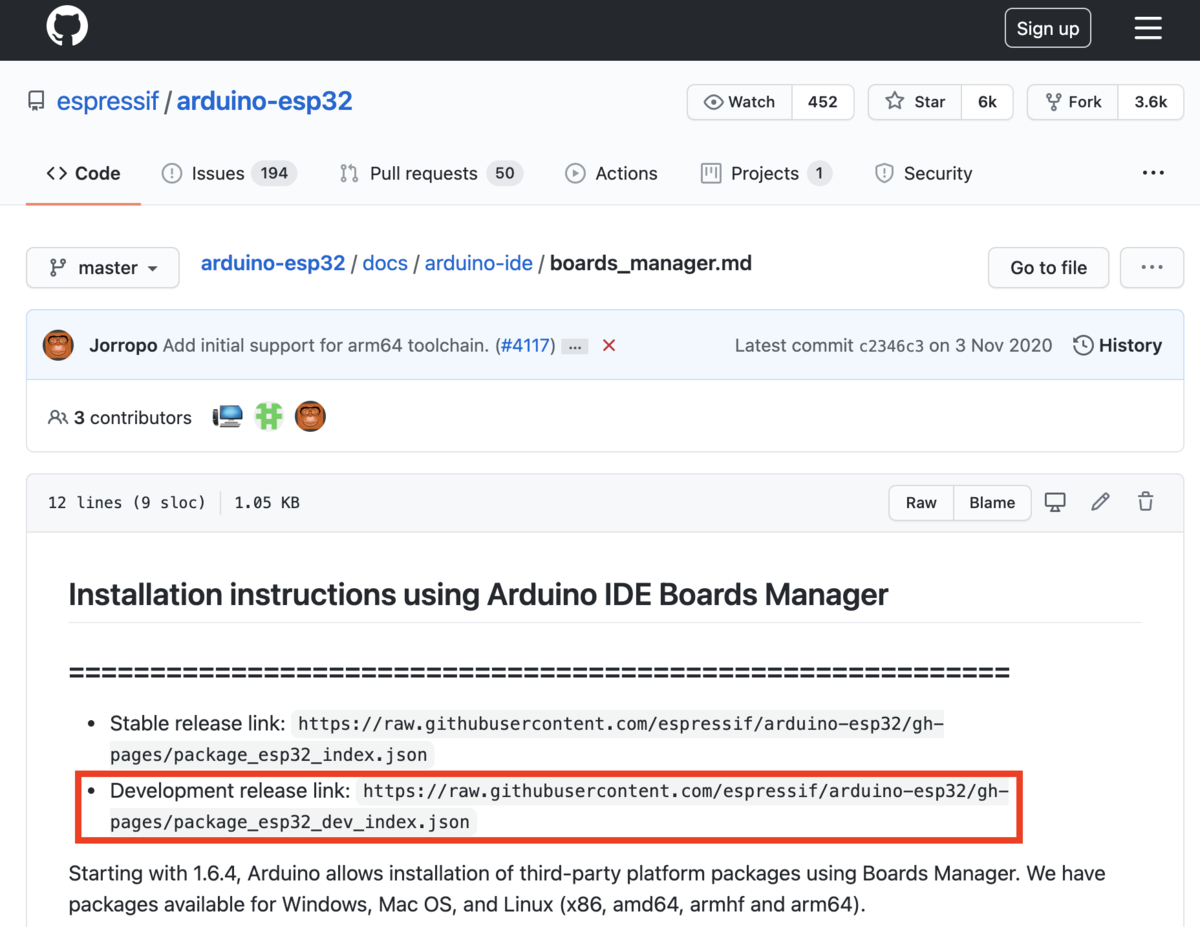Image resolution: width=1200 pixels, height=927 pixels.
Task: Click the Raw button
Action: click(921, 503)
